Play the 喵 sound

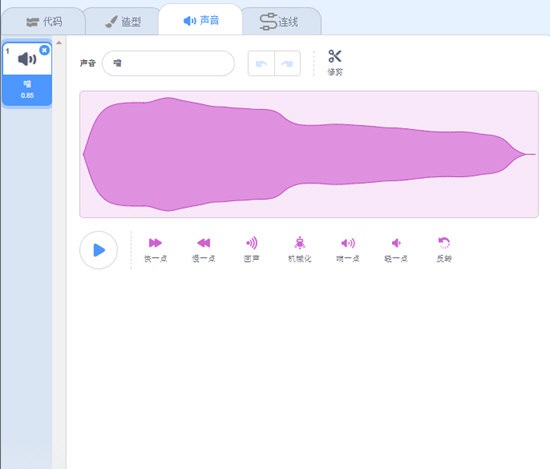coord(99,250)
